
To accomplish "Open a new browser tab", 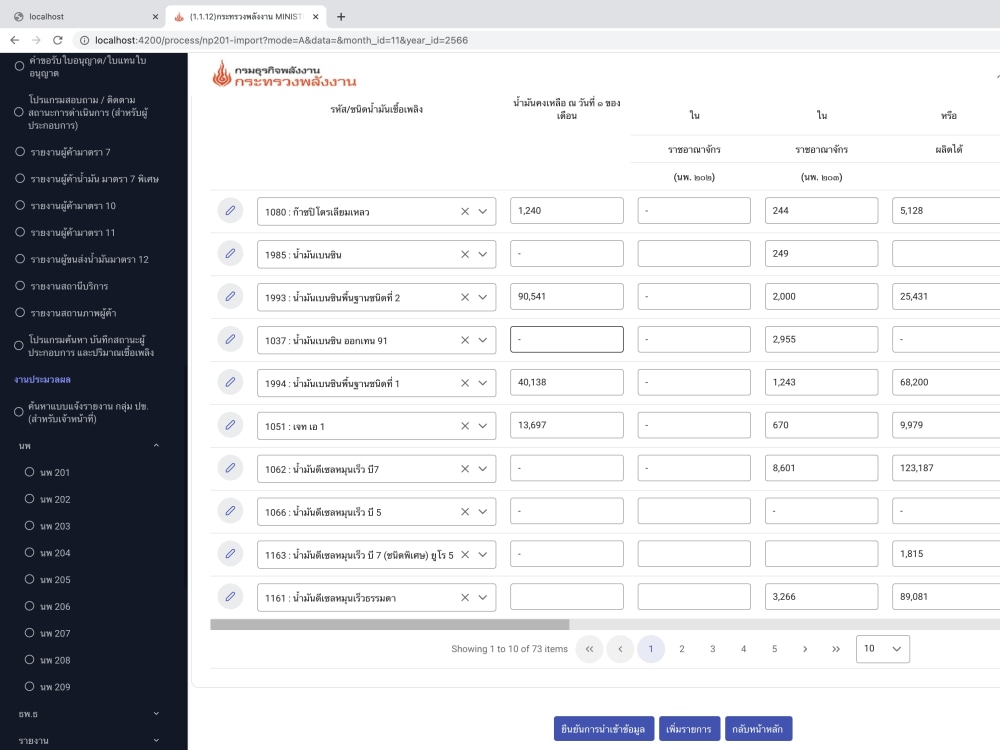I will 341,17.
